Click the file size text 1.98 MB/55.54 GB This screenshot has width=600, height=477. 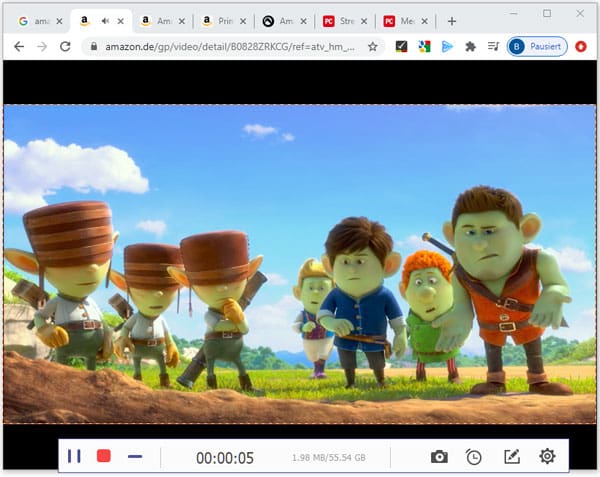coord(329,457)
